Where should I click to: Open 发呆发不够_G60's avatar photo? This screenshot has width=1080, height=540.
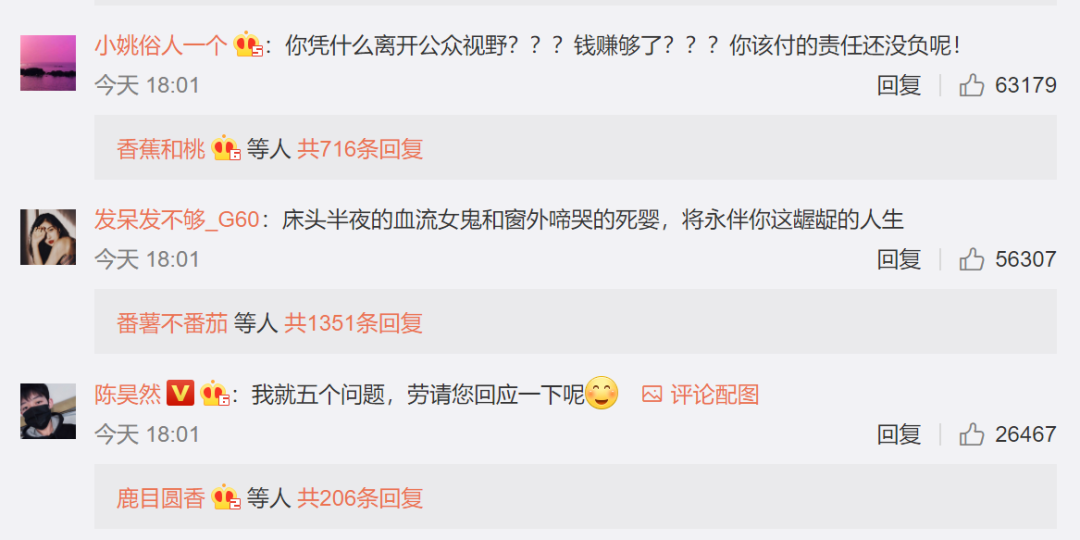(48, 237)
